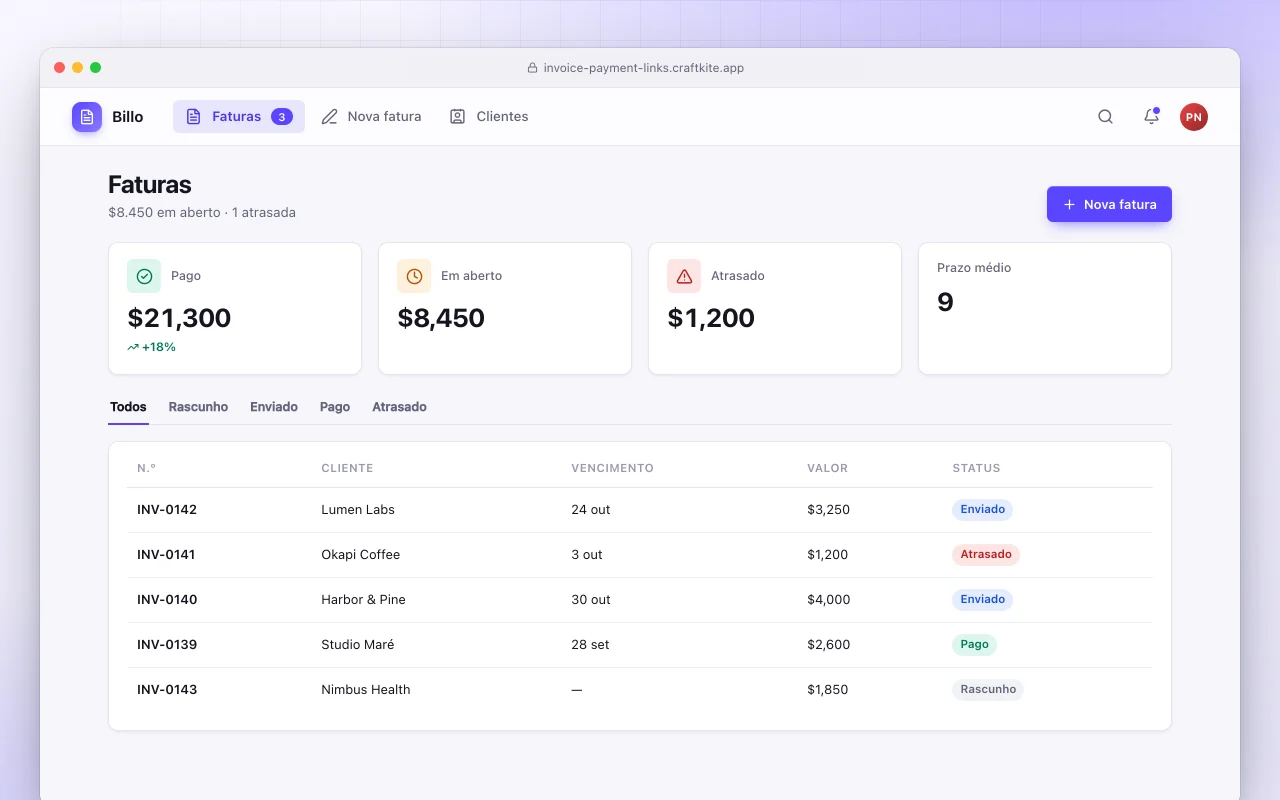Image resolution: width=1280 pixels, height=800 pixels.
Task: Click the lock icon in the address bar
Action: pyautogui.click(x=532, y=68)
